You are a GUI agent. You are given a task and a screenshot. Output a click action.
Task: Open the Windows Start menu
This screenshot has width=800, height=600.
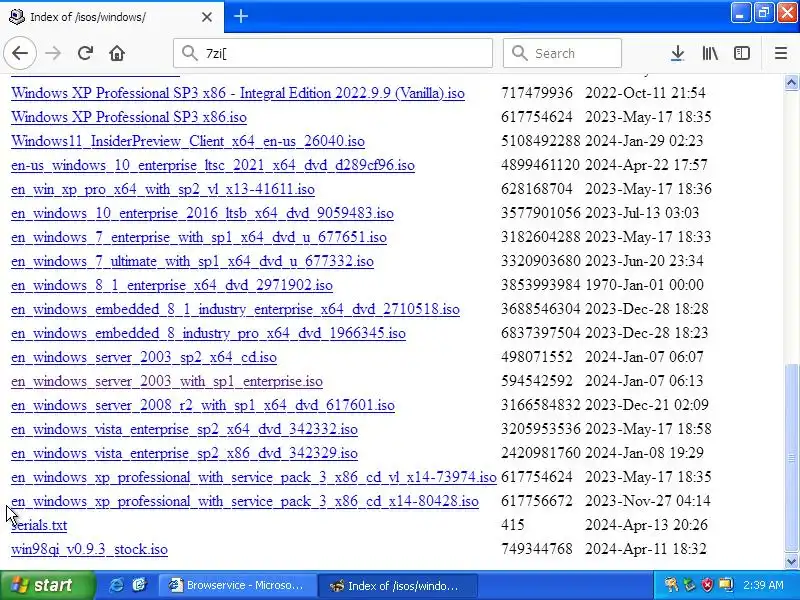point(47,585)
